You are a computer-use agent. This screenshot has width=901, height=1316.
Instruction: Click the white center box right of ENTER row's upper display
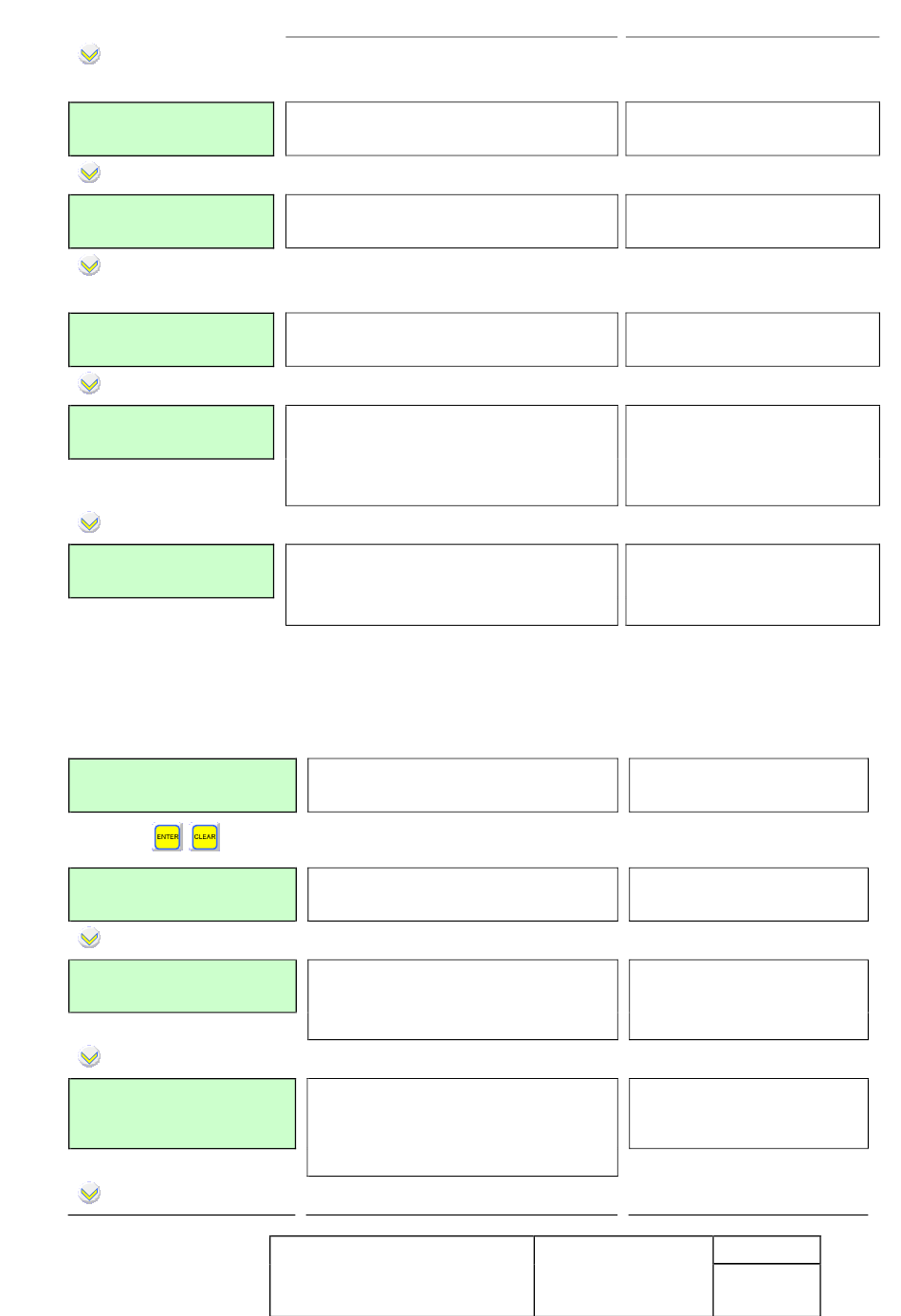pyautogui.click(x=463, y=785)
